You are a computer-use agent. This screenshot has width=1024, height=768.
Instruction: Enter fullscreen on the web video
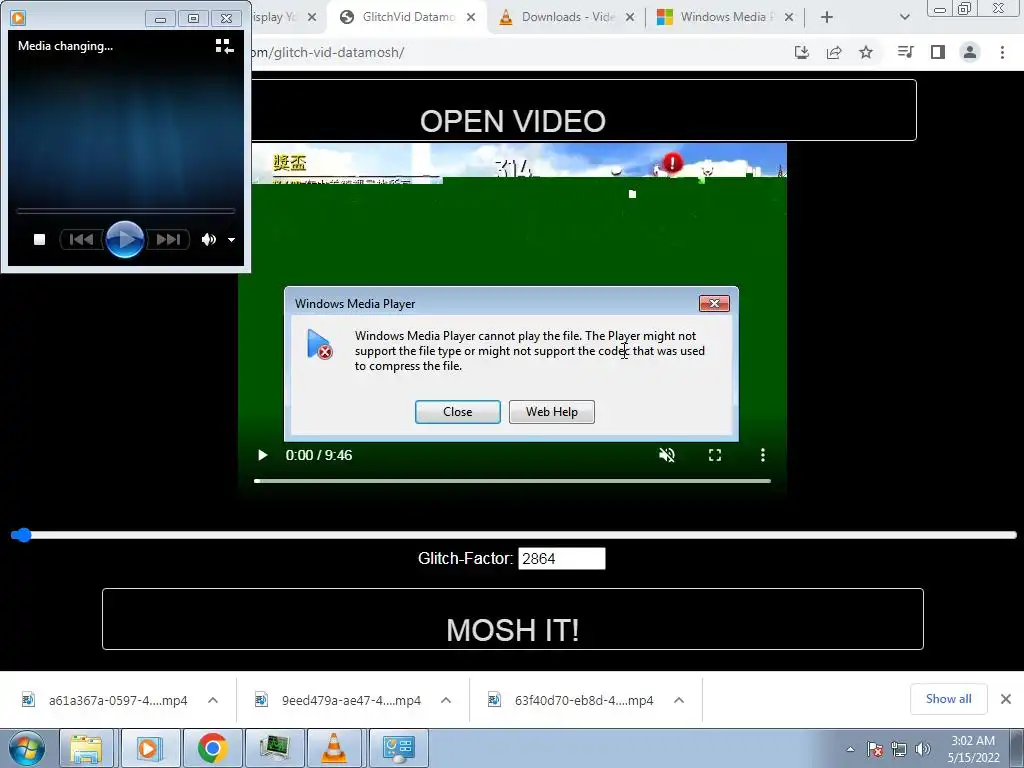[x=715, y=455]
